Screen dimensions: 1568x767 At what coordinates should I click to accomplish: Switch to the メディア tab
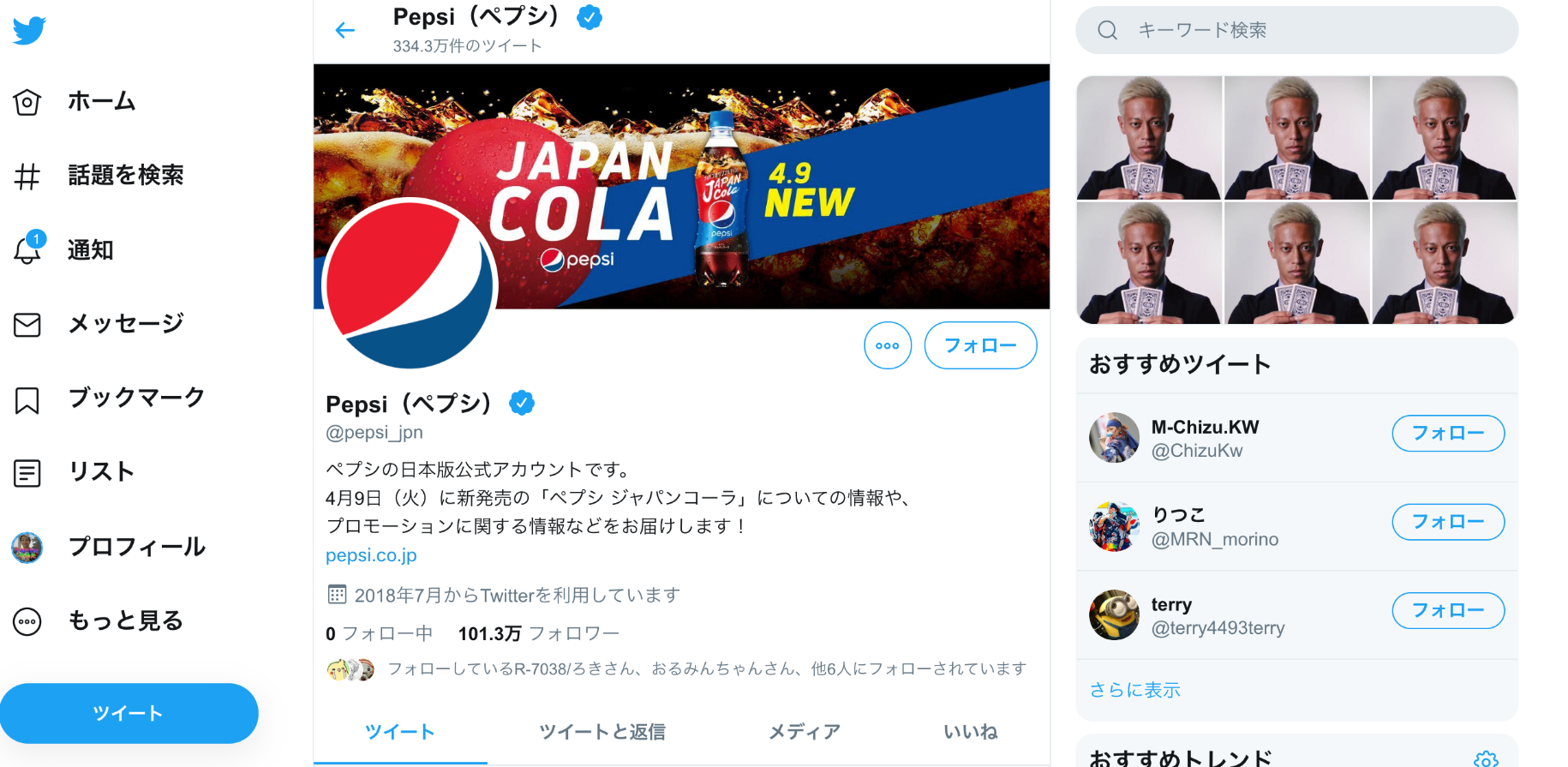pos(804,732)
